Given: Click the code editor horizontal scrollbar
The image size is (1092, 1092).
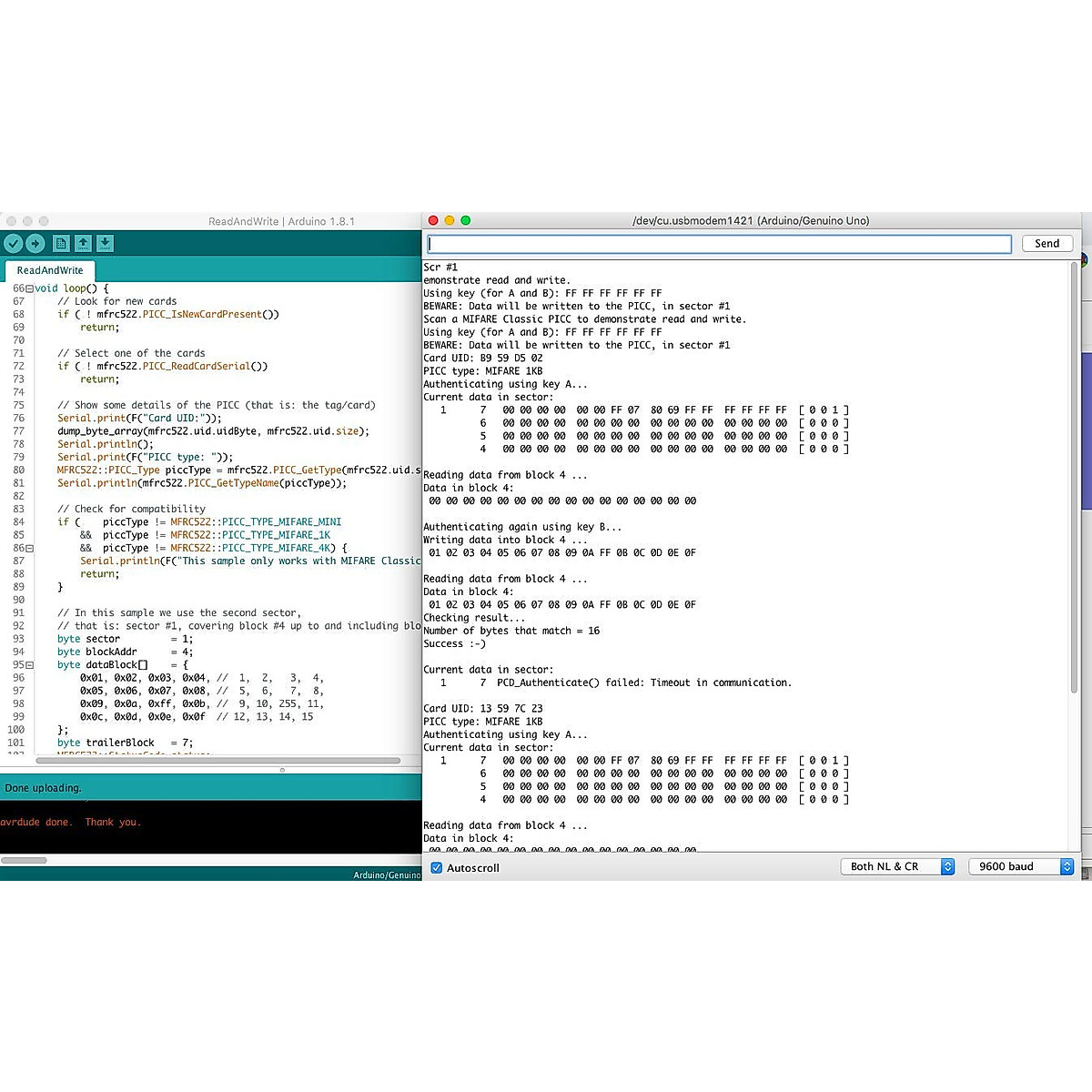Looking at the screenshot, I should [x=218, y=761].
